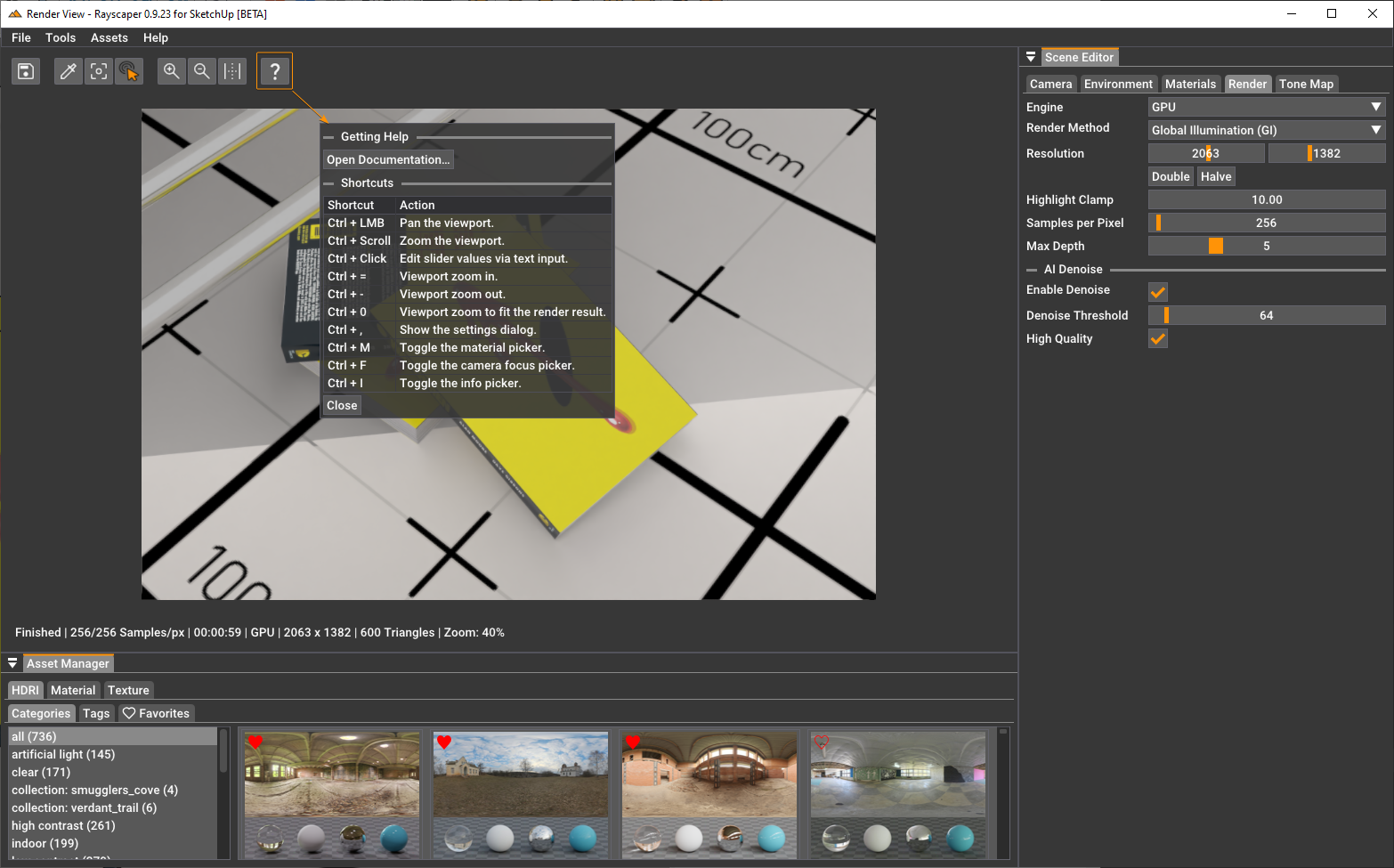
Task: Adjust the Denoise Threshold slider
Action: click(1267, 315)
